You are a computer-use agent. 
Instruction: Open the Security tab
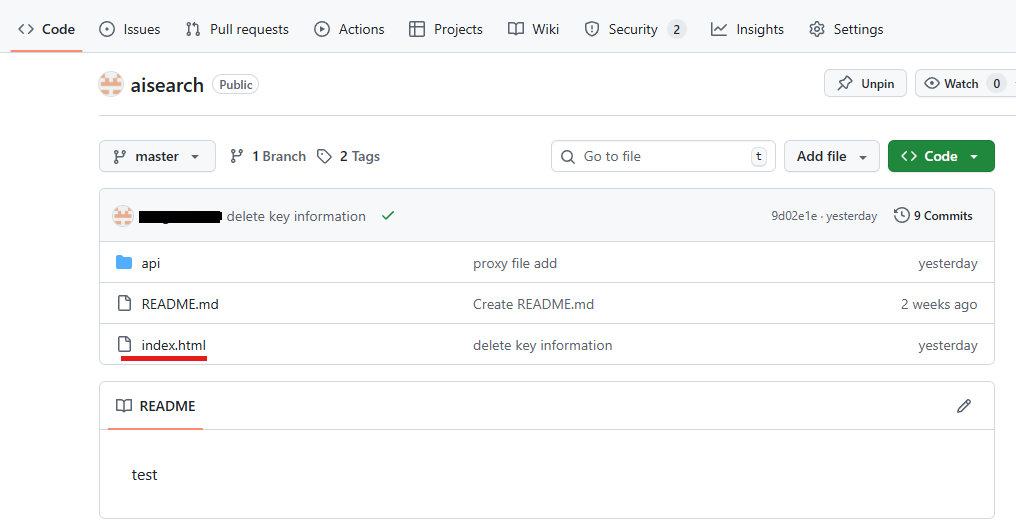(x=635, y=29)
